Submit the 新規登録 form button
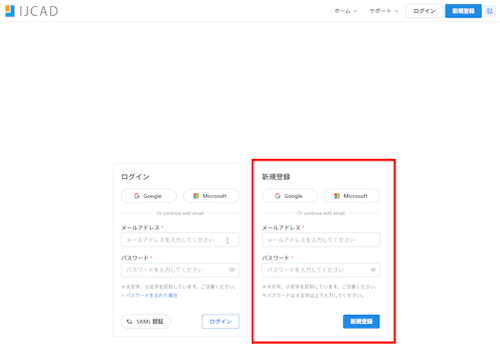Viewport: 500px width, 363px height. [361, 322]
